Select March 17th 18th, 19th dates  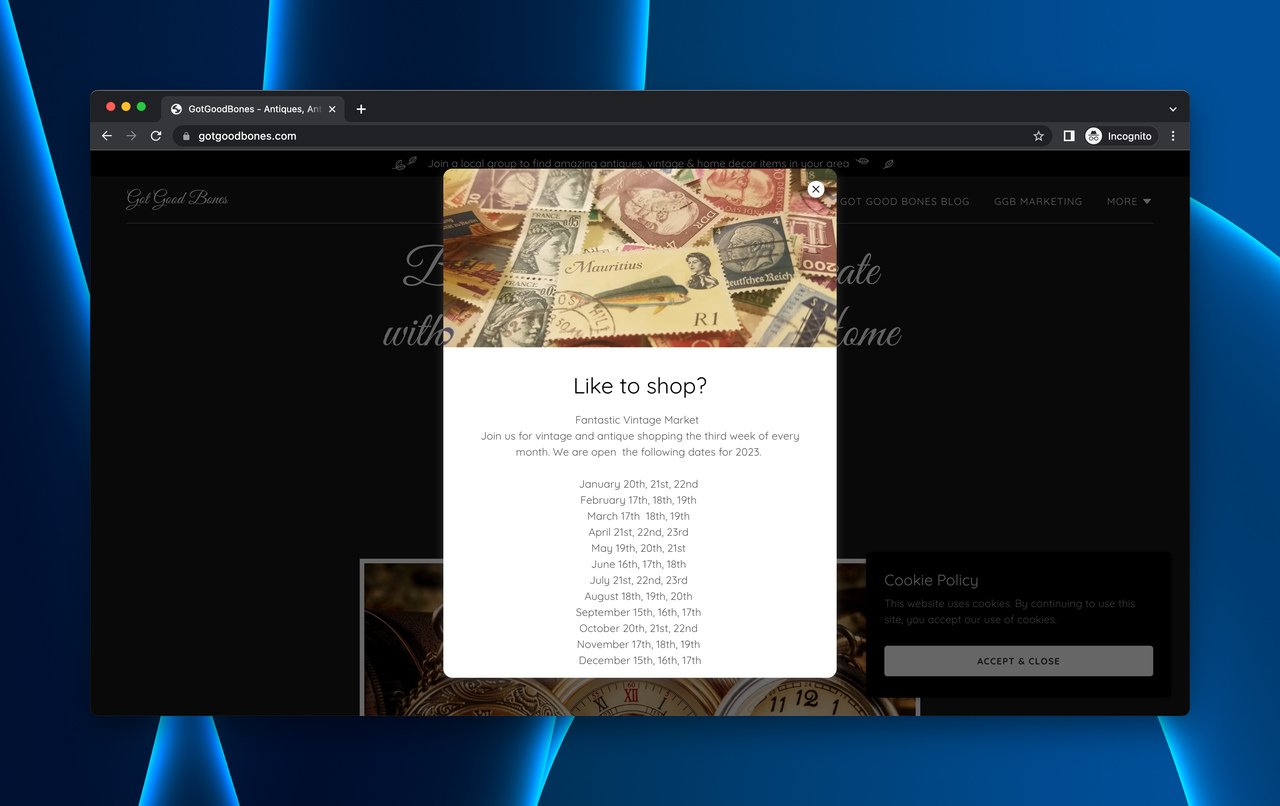638,516
